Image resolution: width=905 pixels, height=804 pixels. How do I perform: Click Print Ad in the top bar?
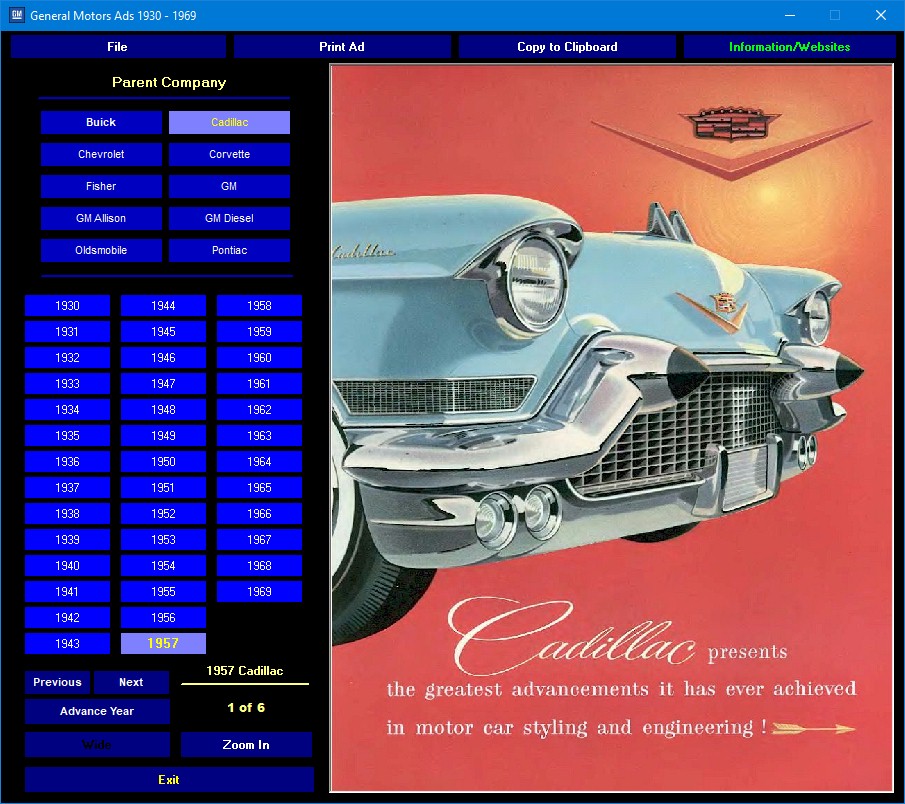[x=342, y=47]
